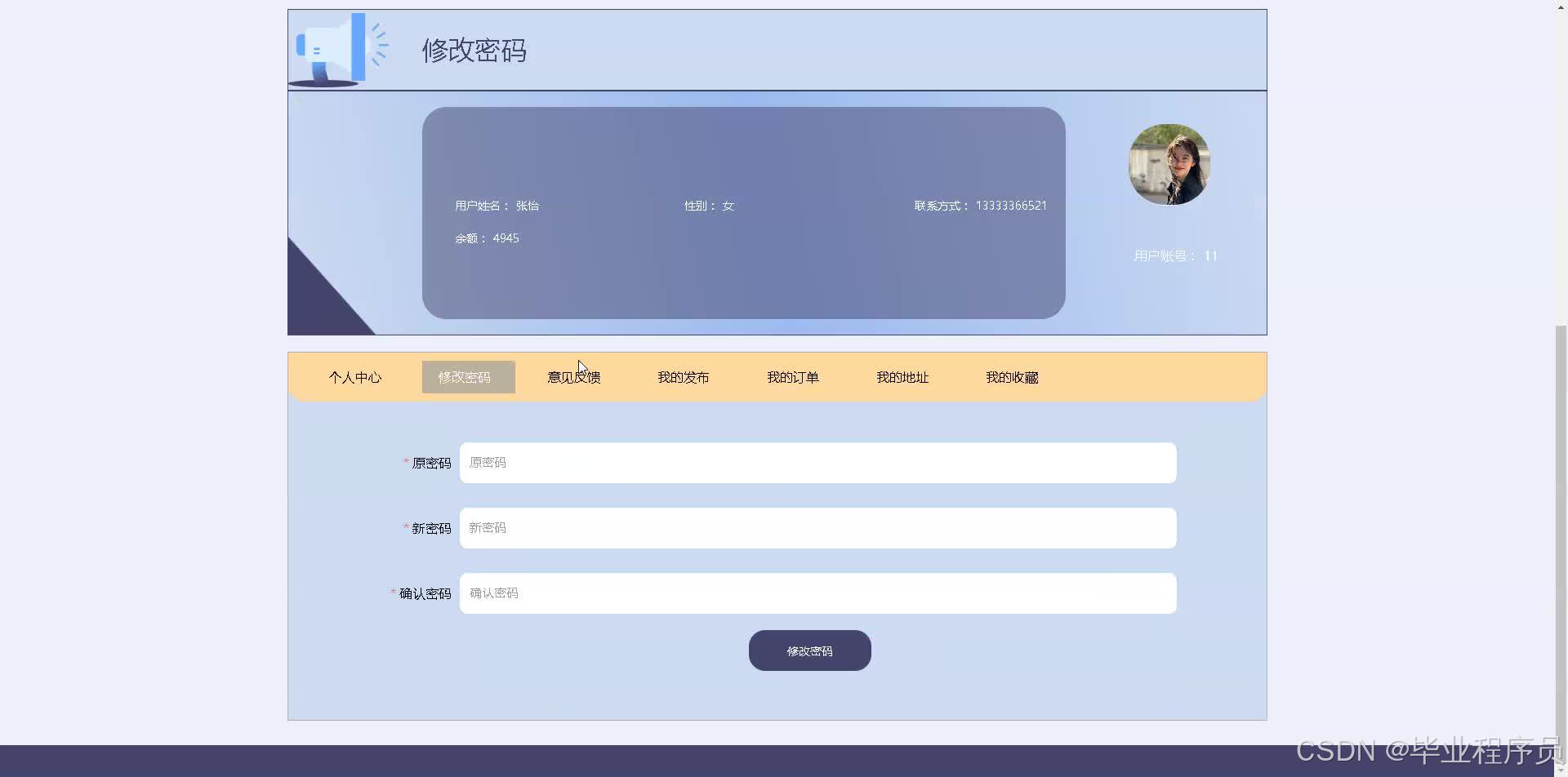This screenshot has height=777, width=1568.
Task: Focus the 原密码 input field
Action: point(817,463)
